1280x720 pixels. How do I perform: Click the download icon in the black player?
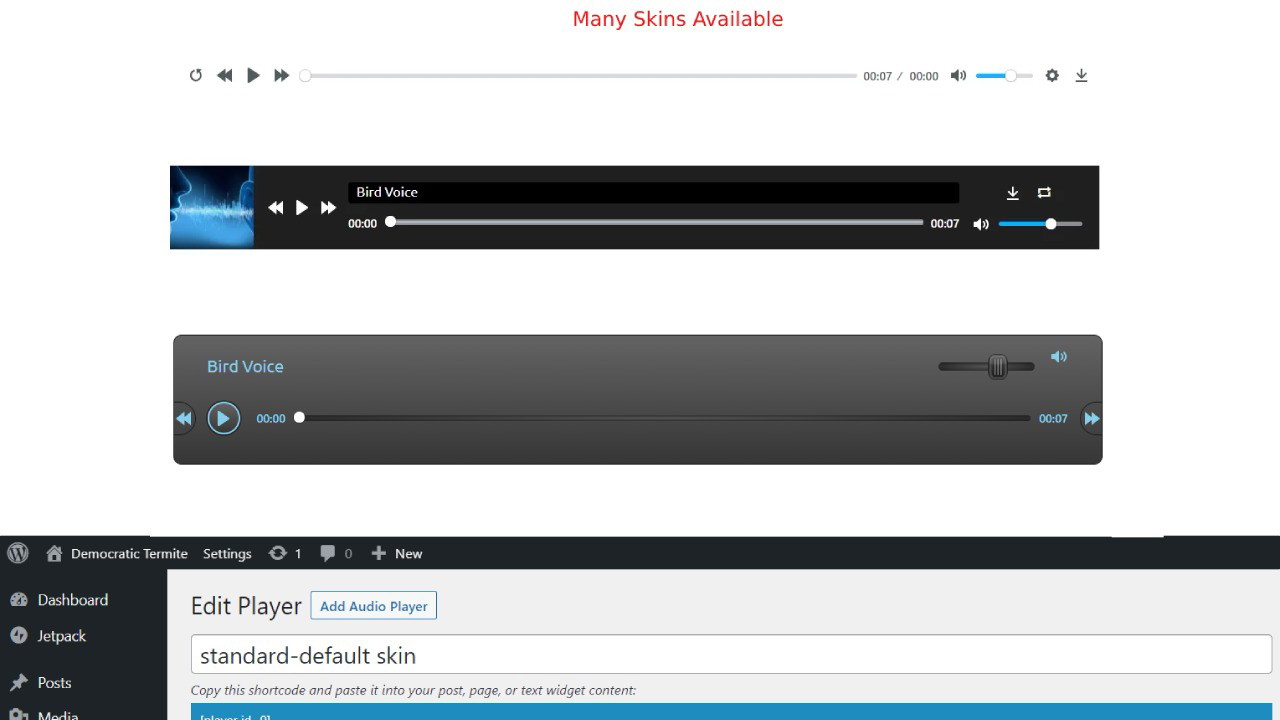click(x=1012, y=192)
